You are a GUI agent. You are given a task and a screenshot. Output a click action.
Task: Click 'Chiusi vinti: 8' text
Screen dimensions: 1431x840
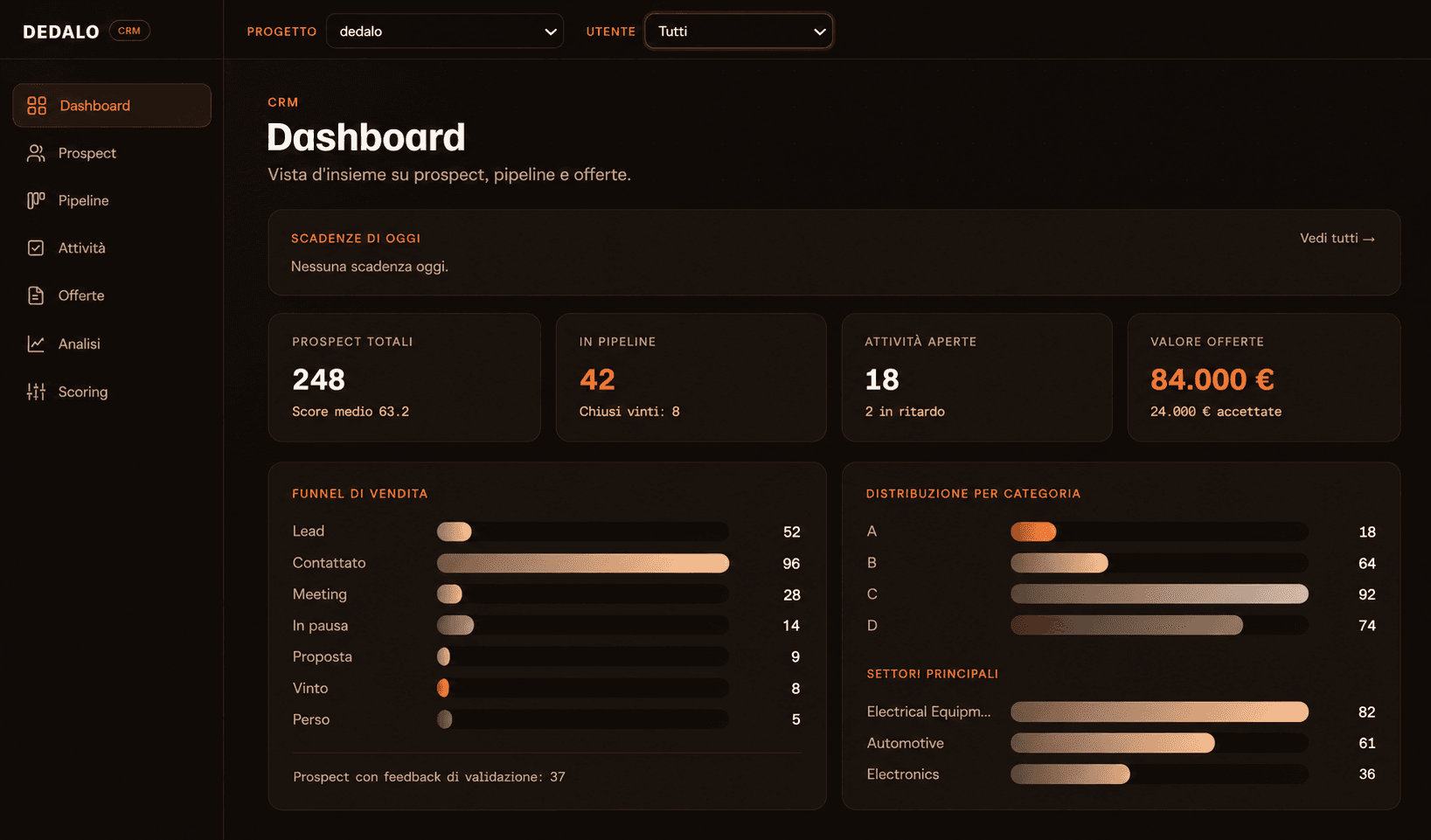629,412
